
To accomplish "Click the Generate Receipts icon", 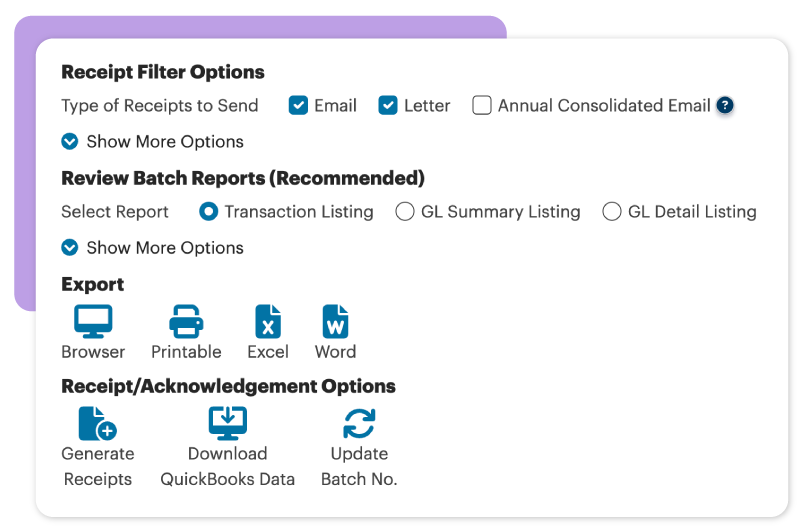I will tap(97, 423).
